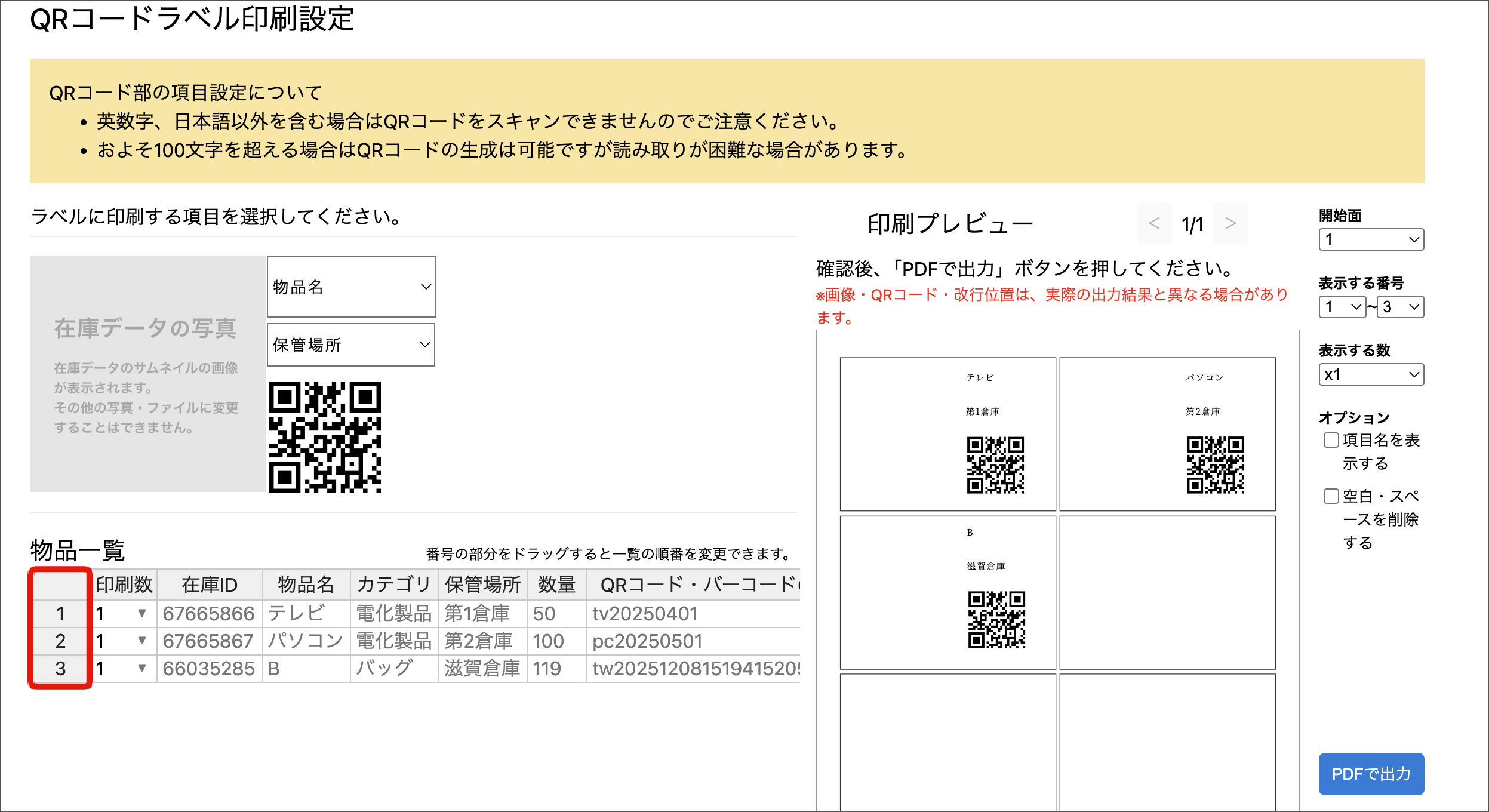Click the テレビ label QR code in preview
This screenshot has width=1489, height=812.
tap(995, 465)
